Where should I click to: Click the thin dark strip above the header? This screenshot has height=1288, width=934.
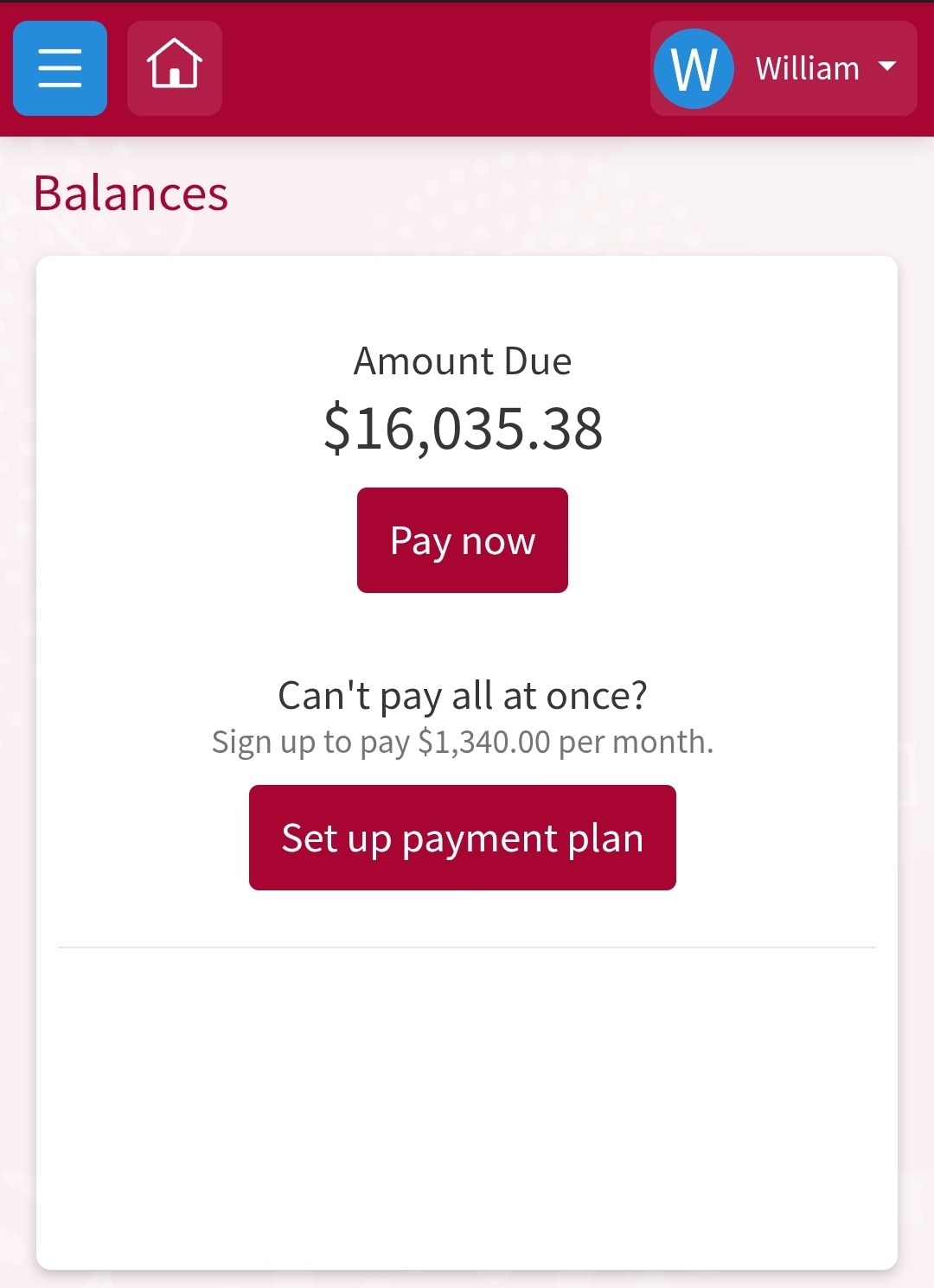(467, 1)
